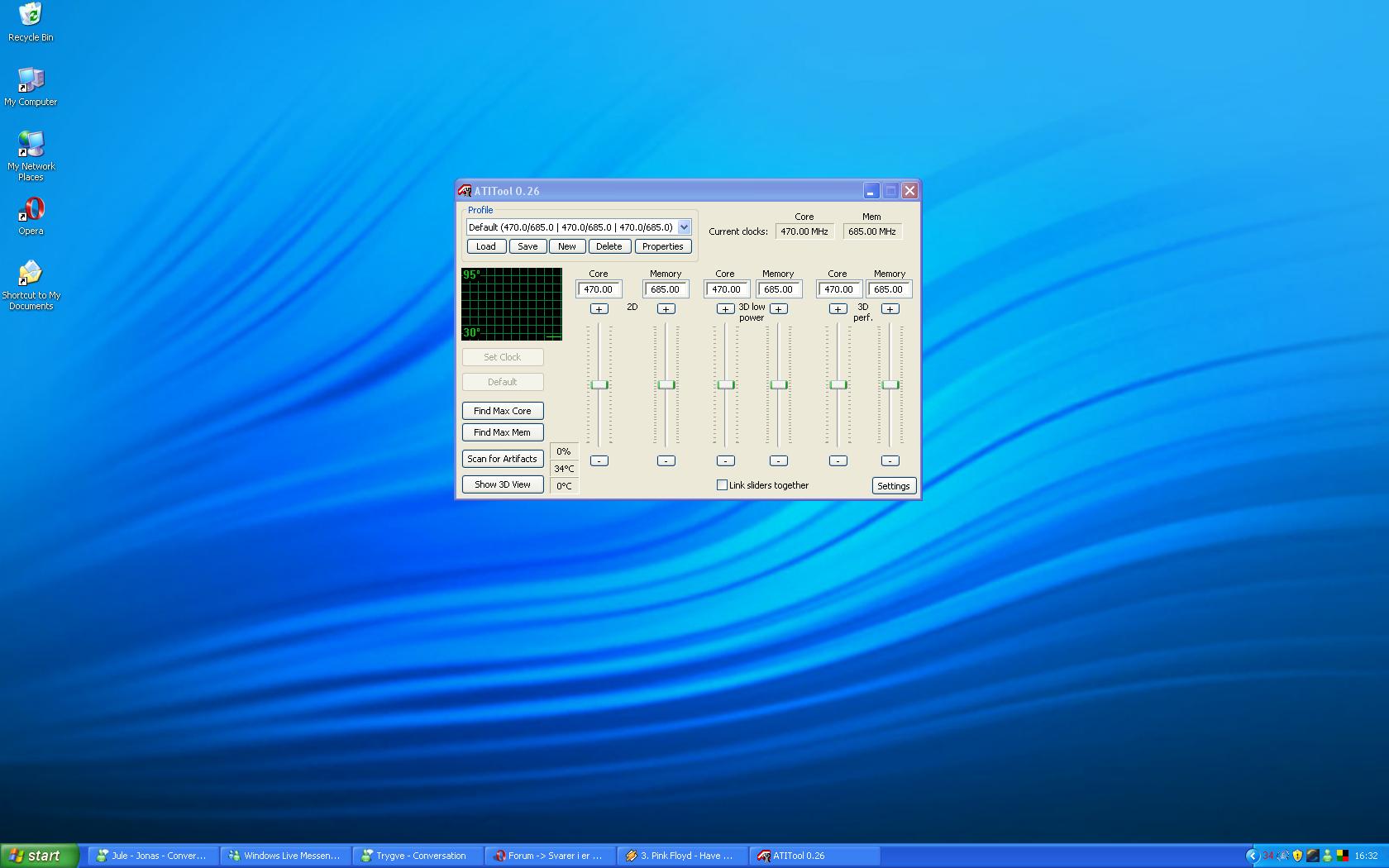Start Scan for Artifacts

tap(503, 459)
